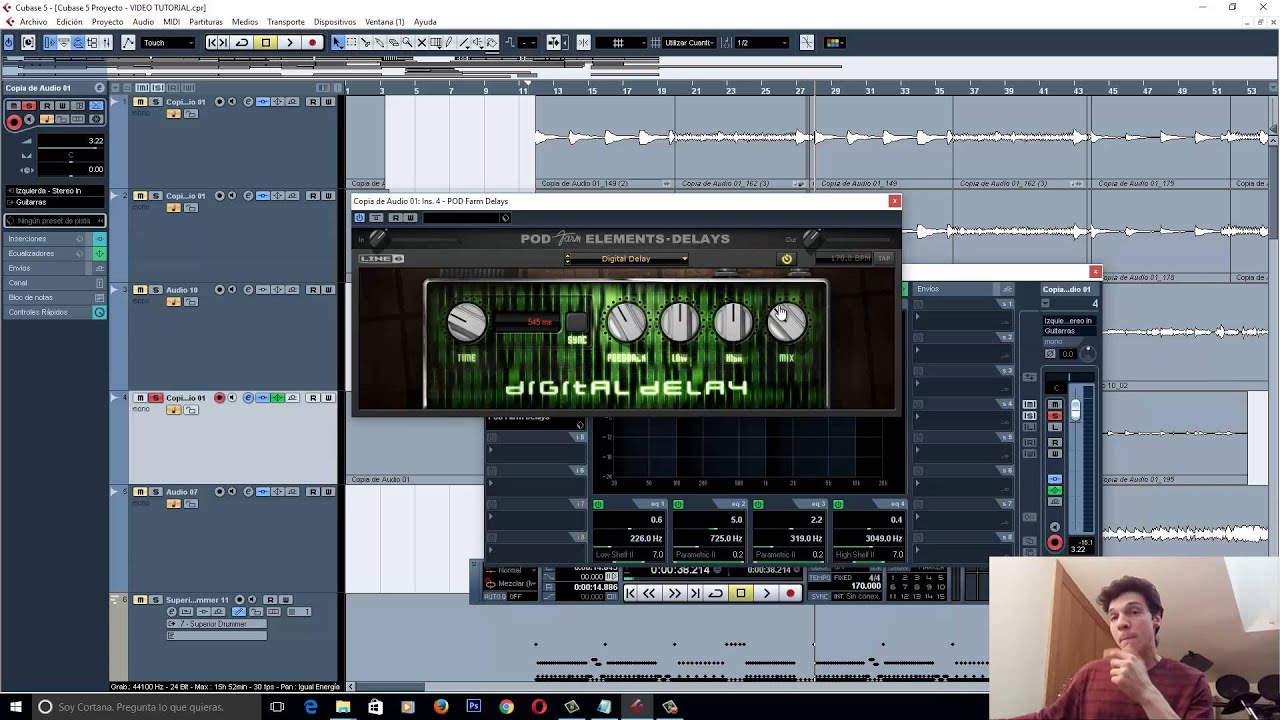Open the Dispositivos menu
This screenshot has height=720, width=1280.
(335, 22)
